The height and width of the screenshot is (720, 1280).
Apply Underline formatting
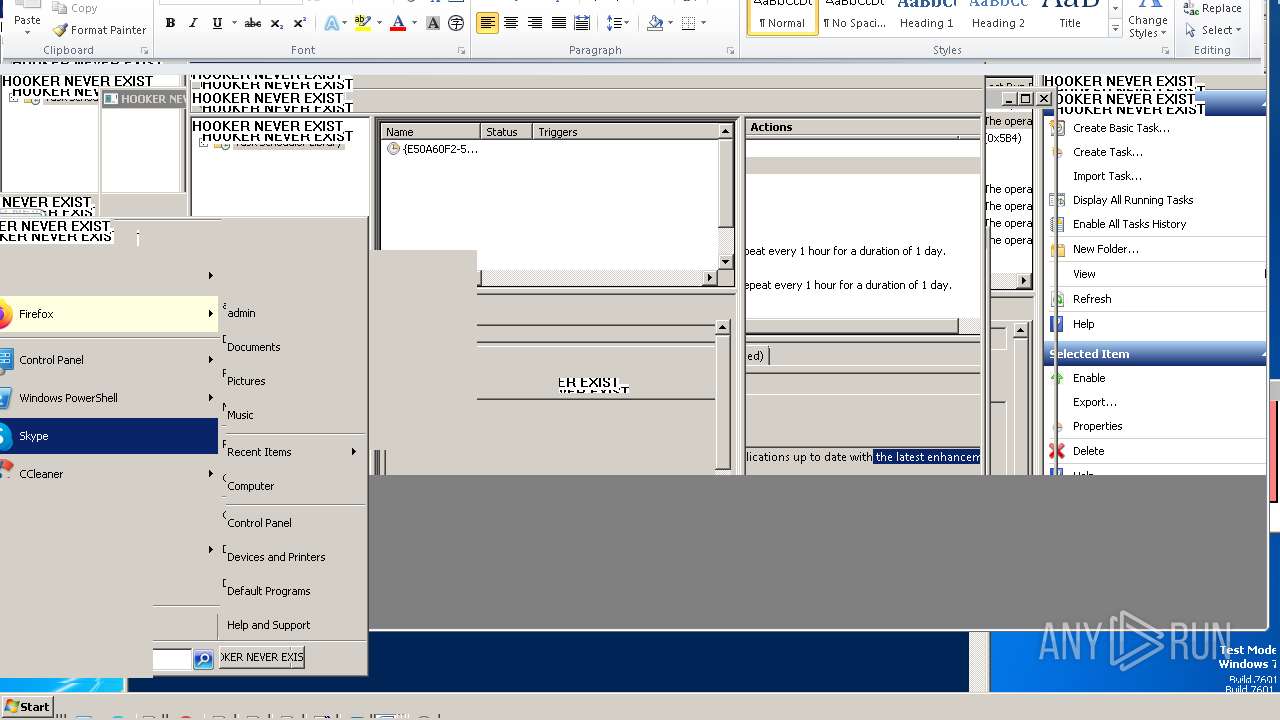(x=216, y=23)
